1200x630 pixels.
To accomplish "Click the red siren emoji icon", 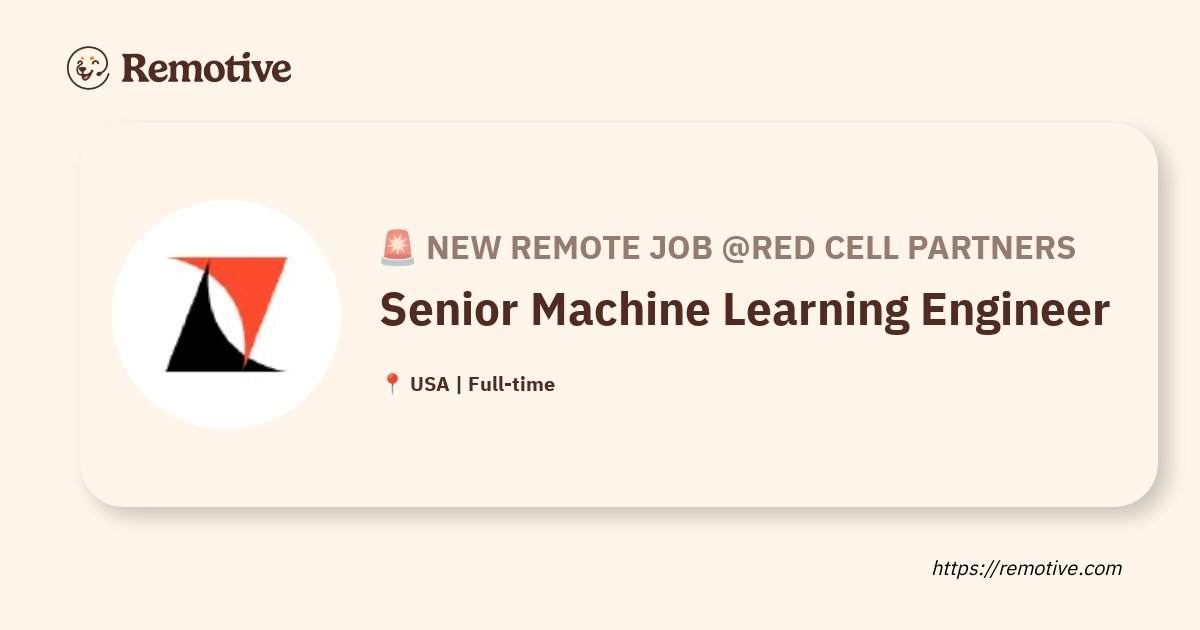I will pos(397,248).
